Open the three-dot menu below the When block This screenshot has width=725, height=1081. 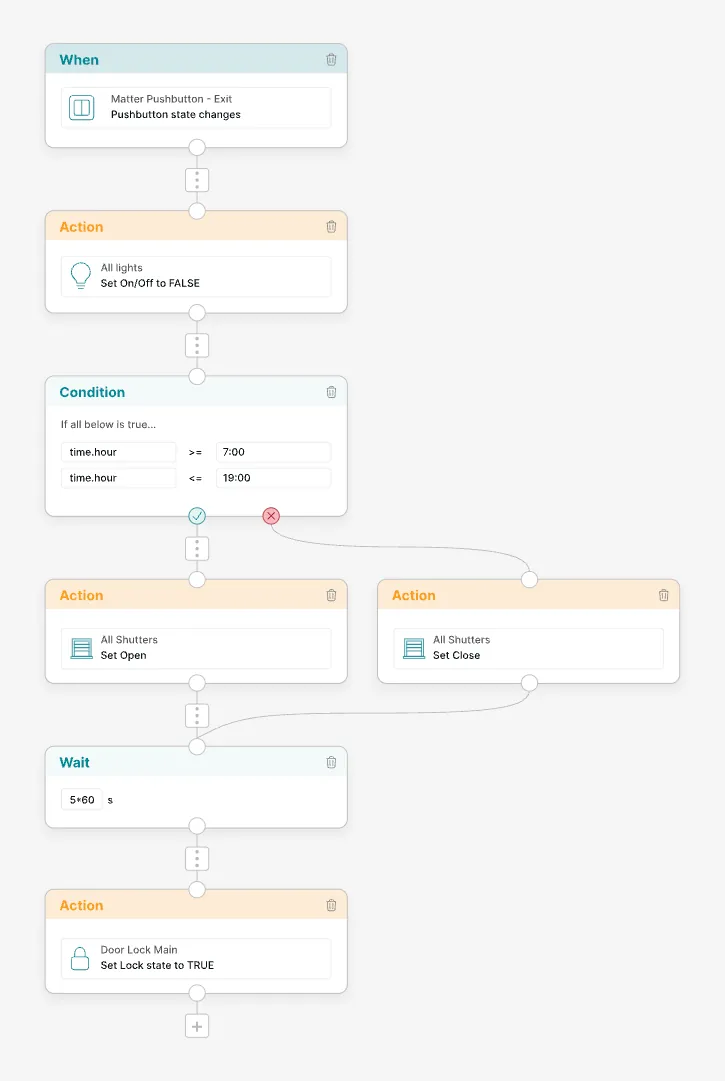197,180
